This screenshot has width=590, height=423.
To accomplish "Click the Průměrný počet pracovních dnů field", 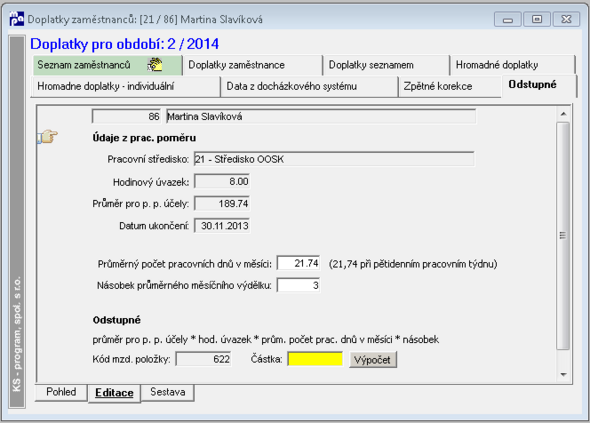I will pos(298,263).
